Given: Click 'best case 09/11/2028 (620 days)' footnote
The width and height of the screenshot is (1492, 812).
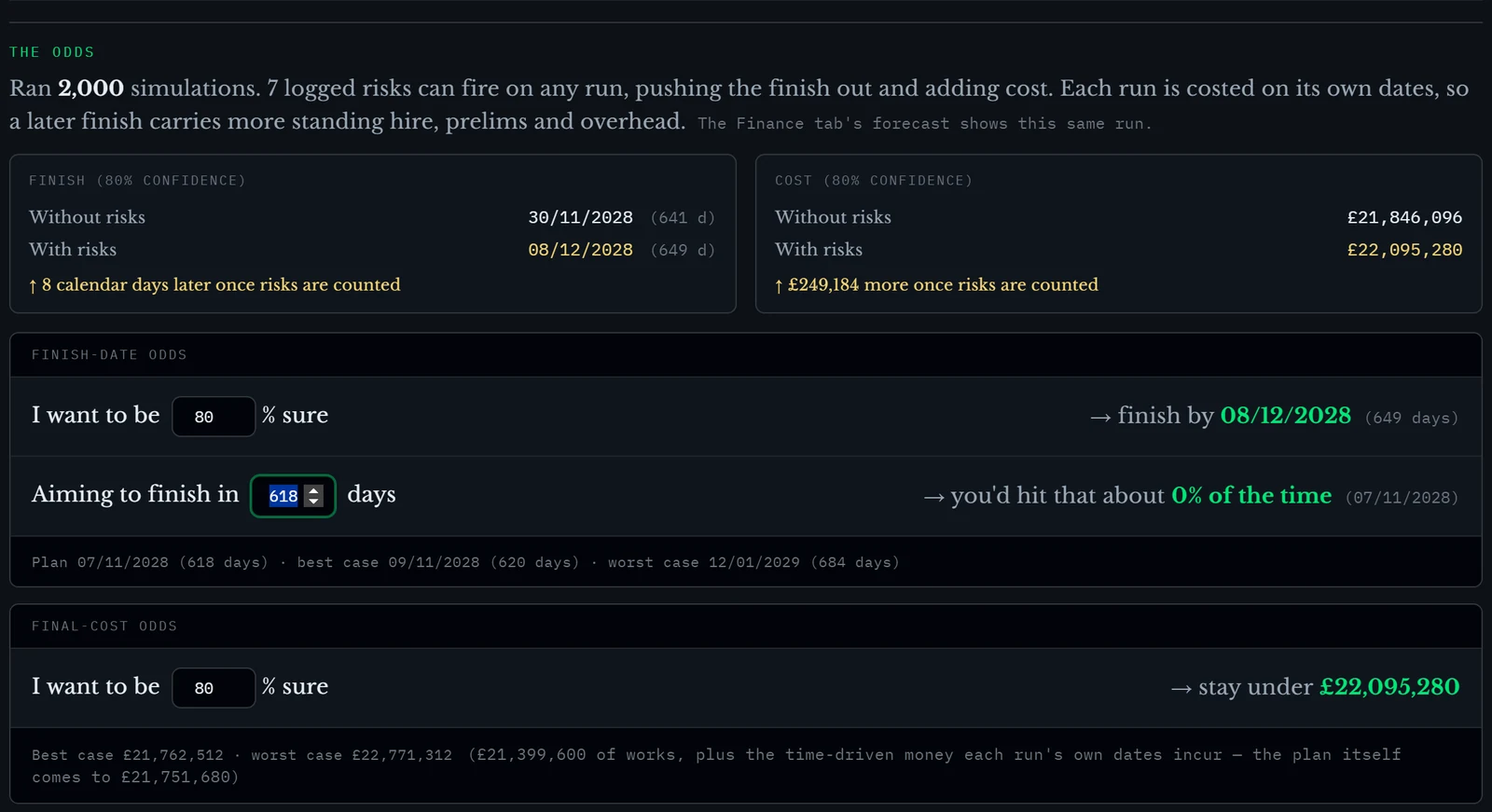Looking at the screenshot, I should point(438,563).
